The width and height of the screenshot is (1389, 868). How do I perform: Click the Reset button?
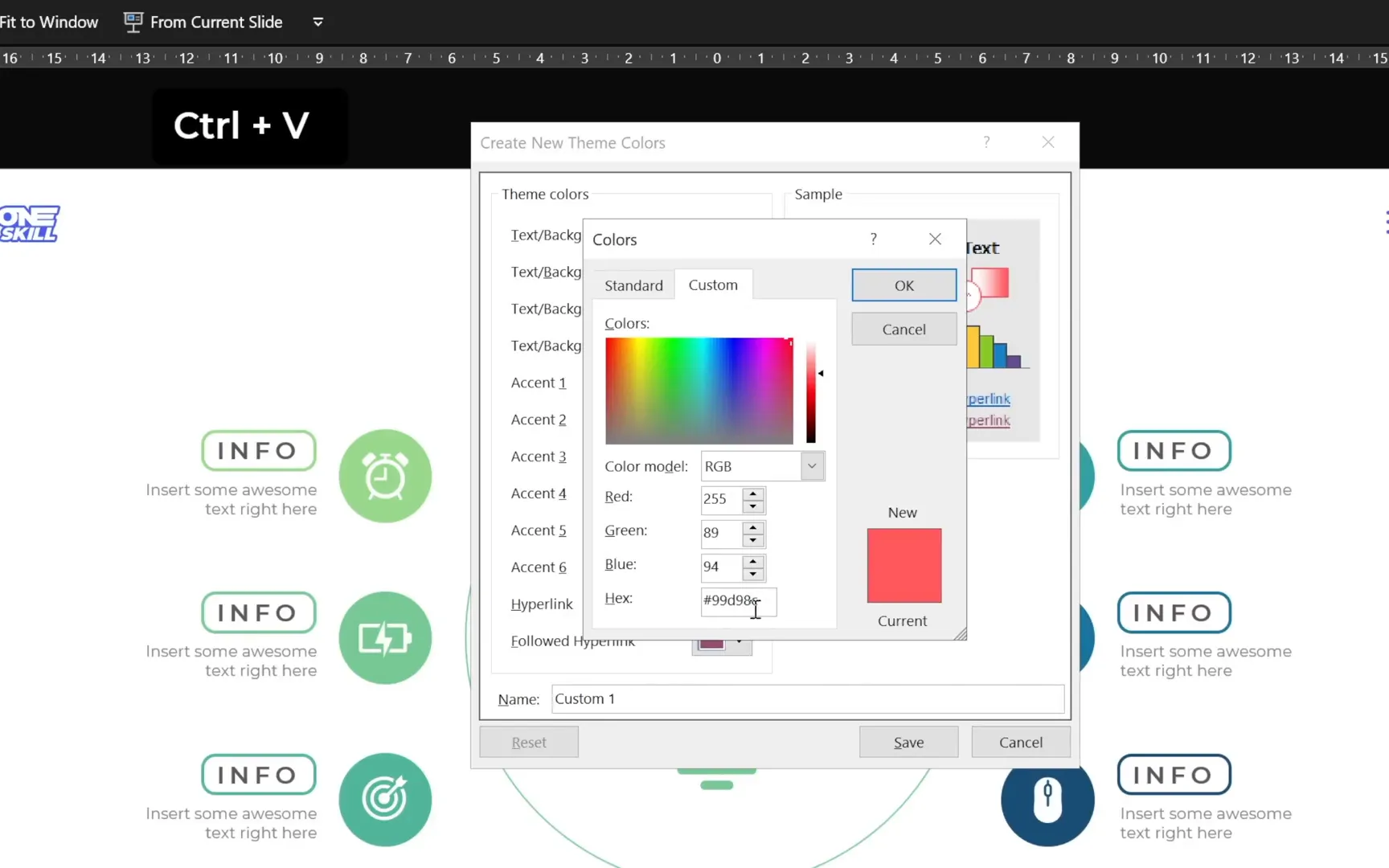tap(529, 743)
